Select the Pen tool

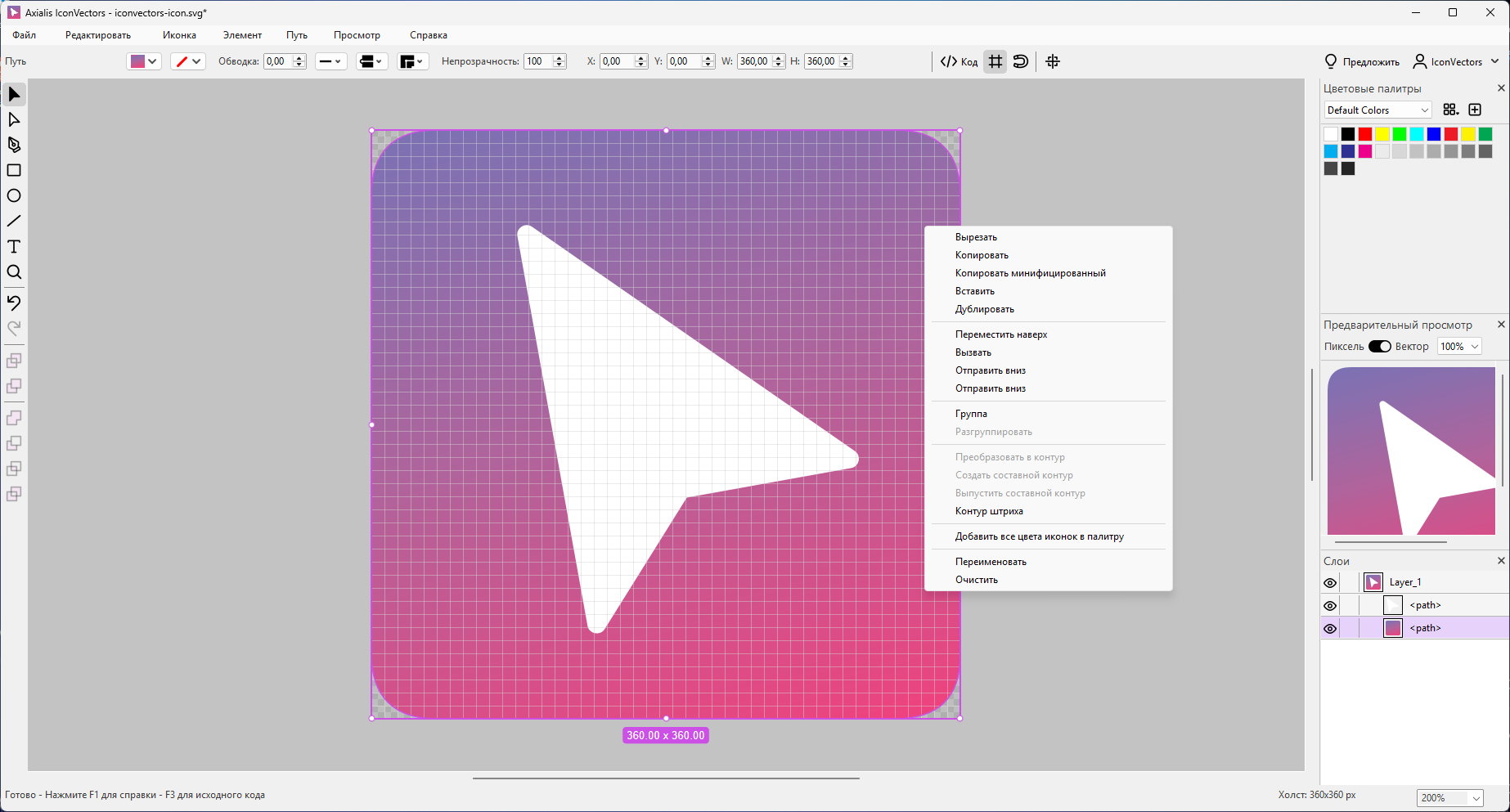[14, 146]
